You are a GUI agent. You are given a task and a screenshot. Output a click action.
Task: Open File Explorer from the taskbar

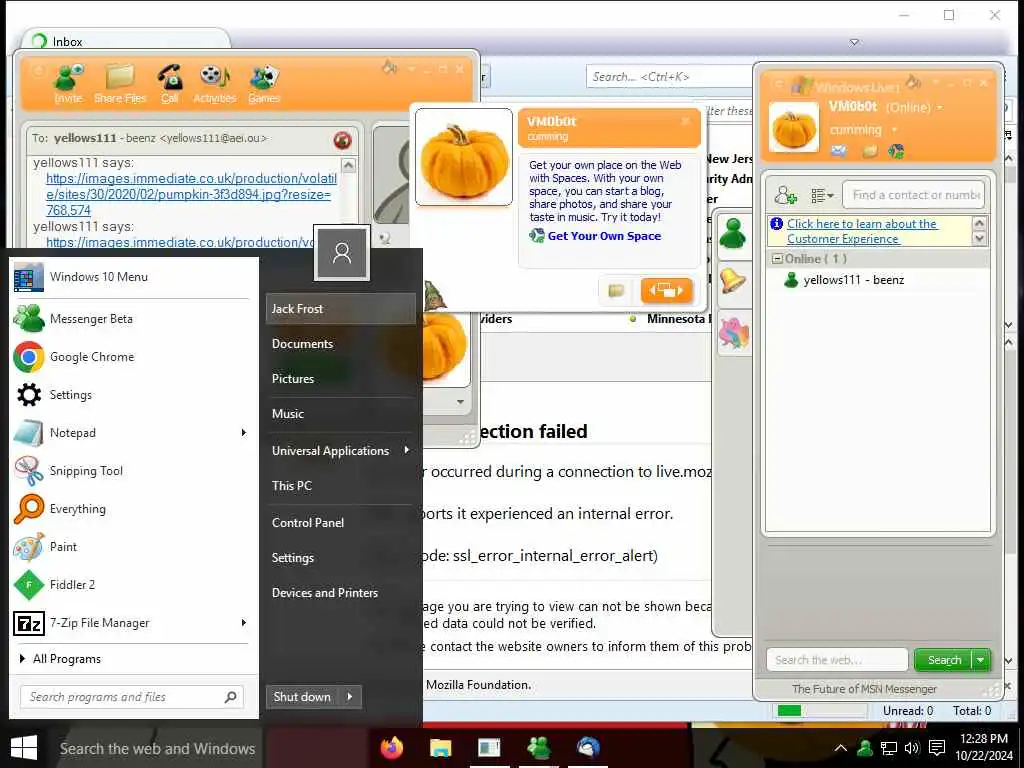tap(441, 748)
